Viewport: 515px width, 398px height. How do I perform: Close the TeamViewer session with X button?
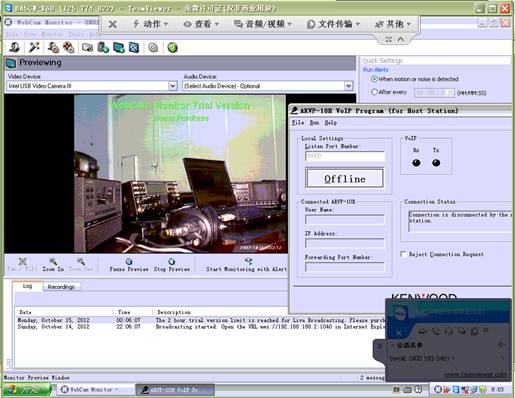(113, 24)
